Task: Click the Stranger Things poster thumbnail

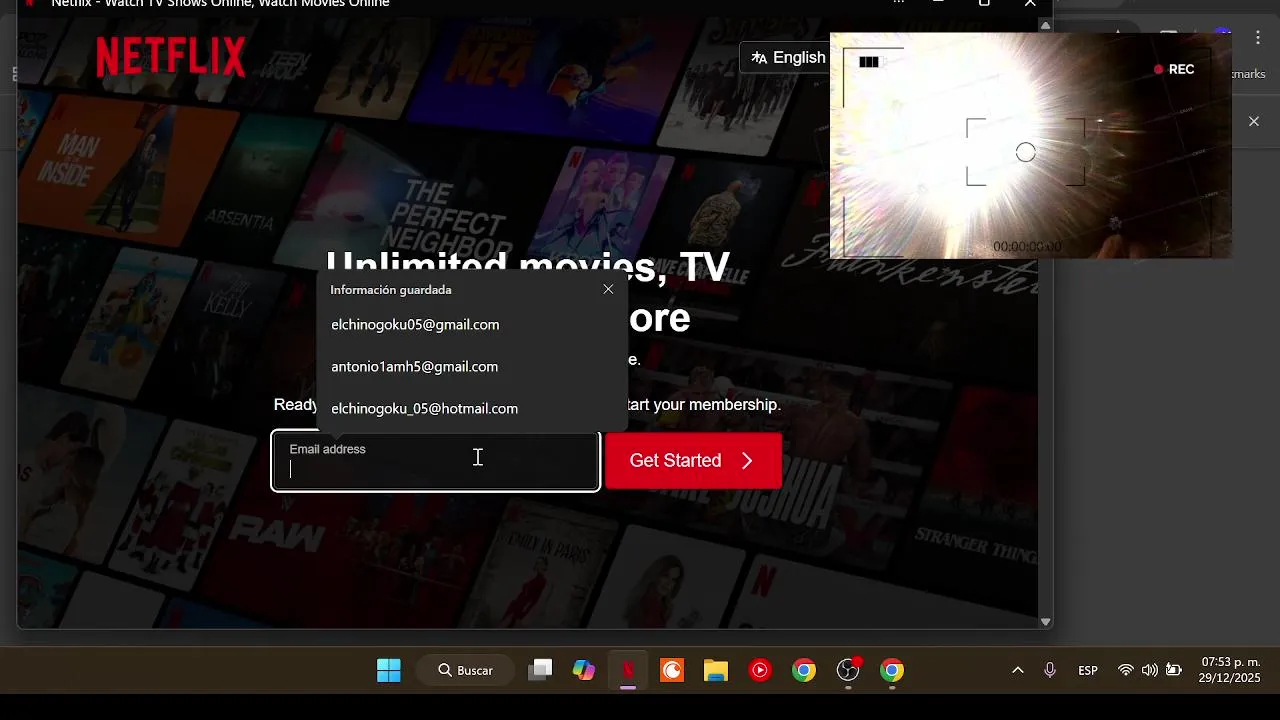Action: (975, 545)
